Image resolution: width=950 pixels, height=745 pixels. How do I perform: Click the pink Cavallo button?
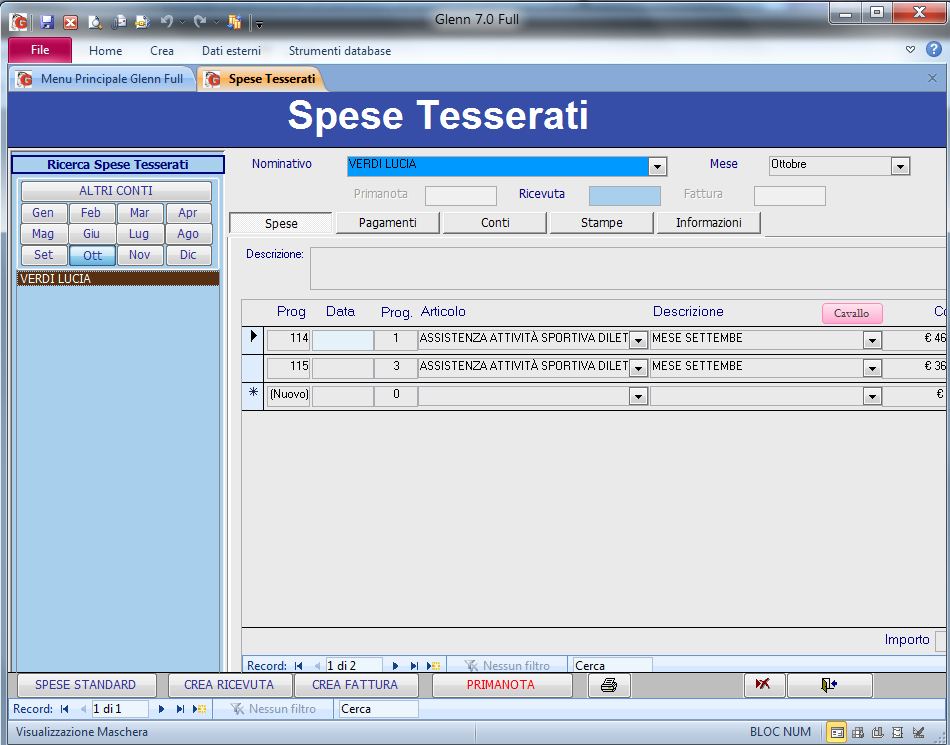click(852, 313)
